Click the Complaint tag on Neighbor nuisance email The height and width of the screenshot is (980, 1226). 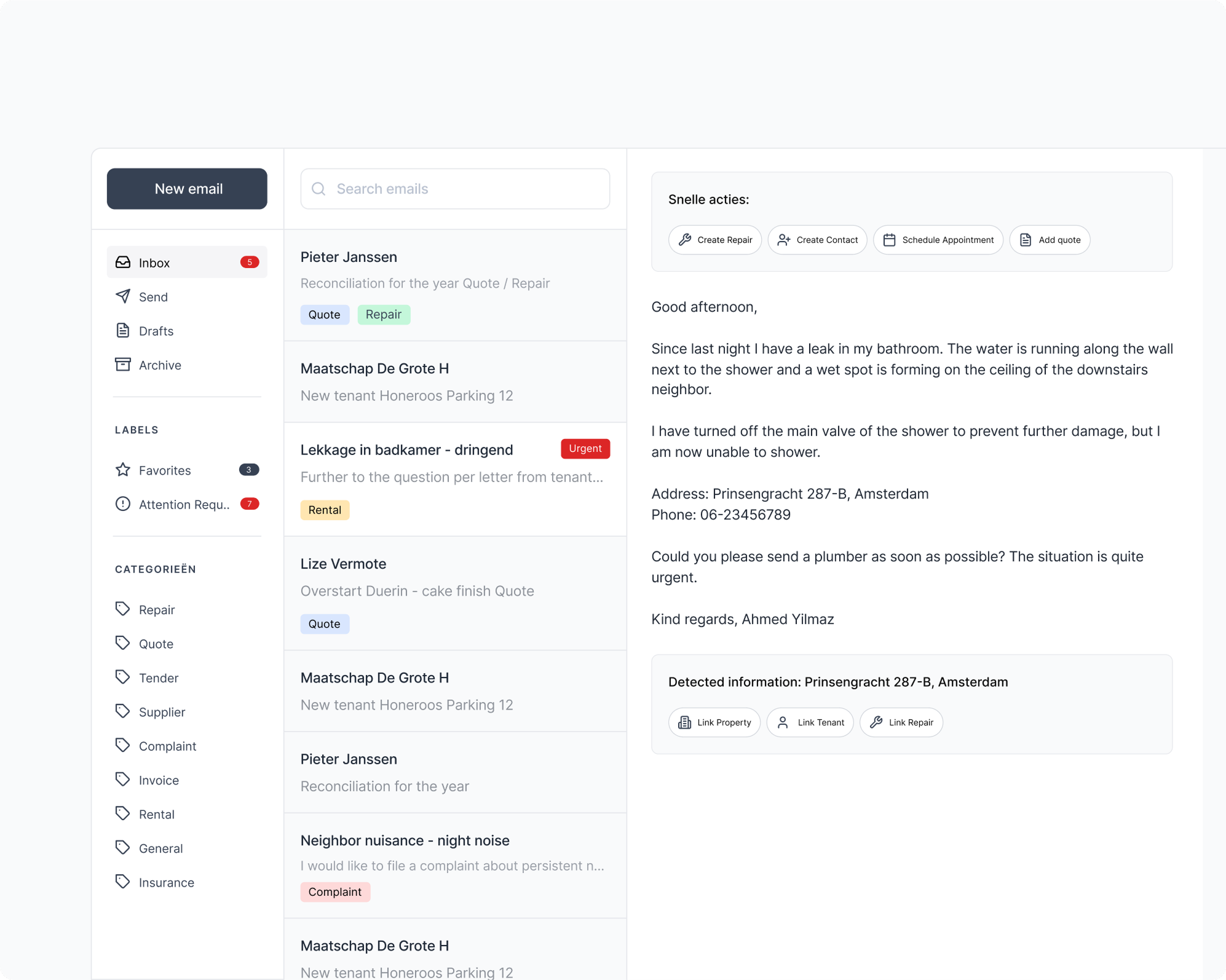[335, 891]
